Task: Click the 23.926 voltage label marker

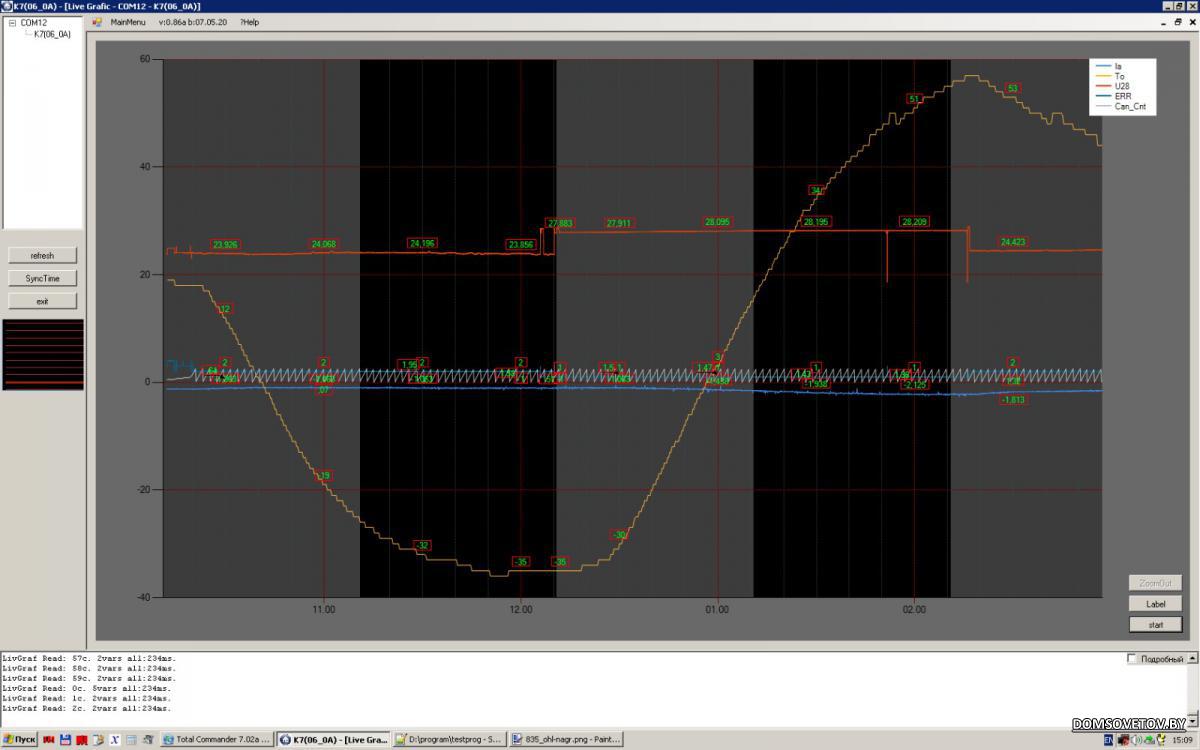Action: pyautogui.click(x=226, y=244)
